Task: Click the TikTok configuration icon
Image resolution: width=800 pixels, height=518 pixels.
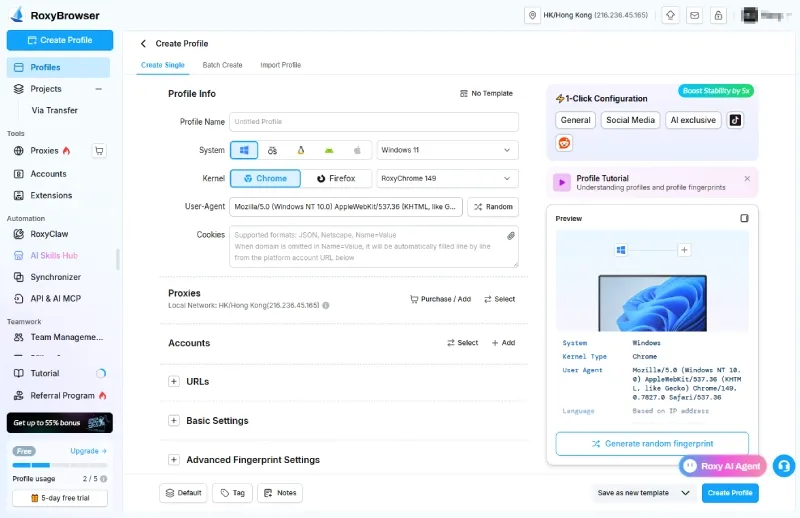Action: pos(735,120)
